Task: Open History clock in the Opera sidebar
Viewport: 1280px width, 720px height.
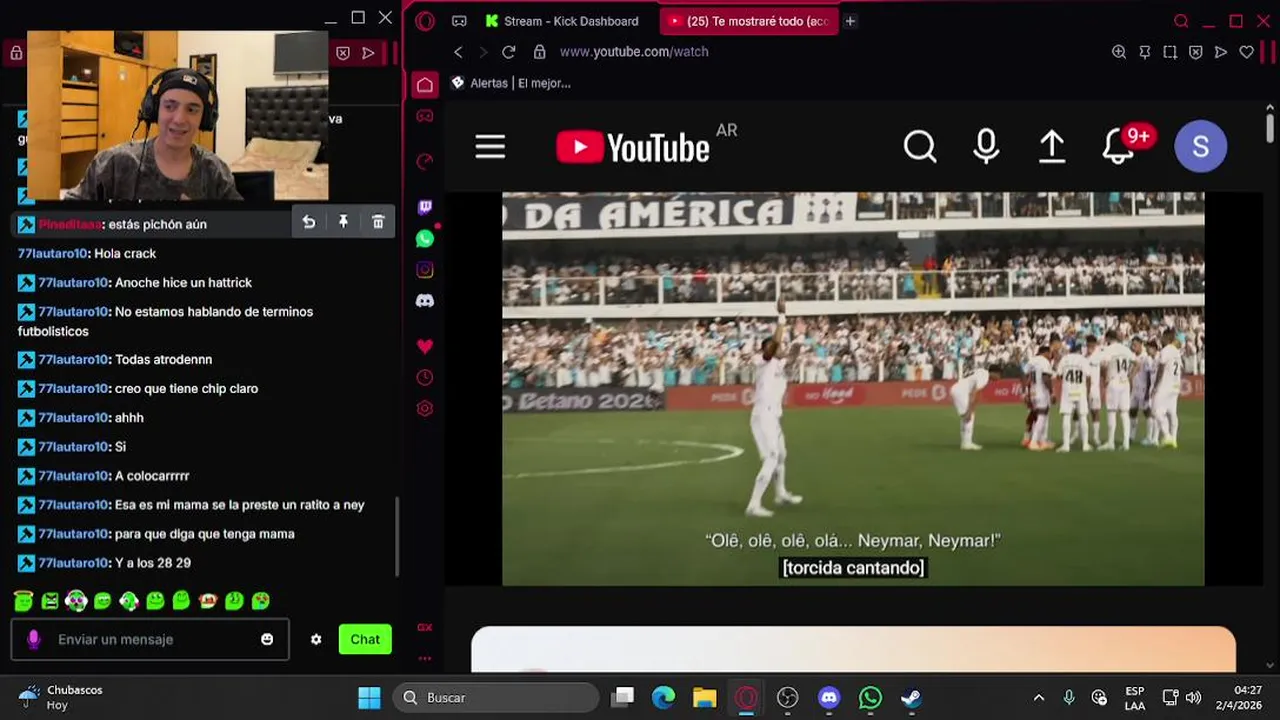Action: click(425, 377)
